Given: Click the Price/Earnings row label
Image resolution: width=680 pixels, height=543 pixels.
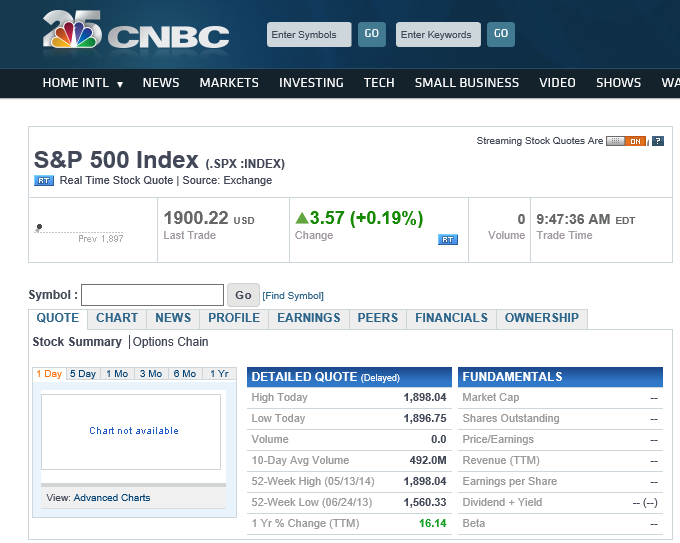Looking at the screenshot, I should pyautogui.click(x=498, y=439).
